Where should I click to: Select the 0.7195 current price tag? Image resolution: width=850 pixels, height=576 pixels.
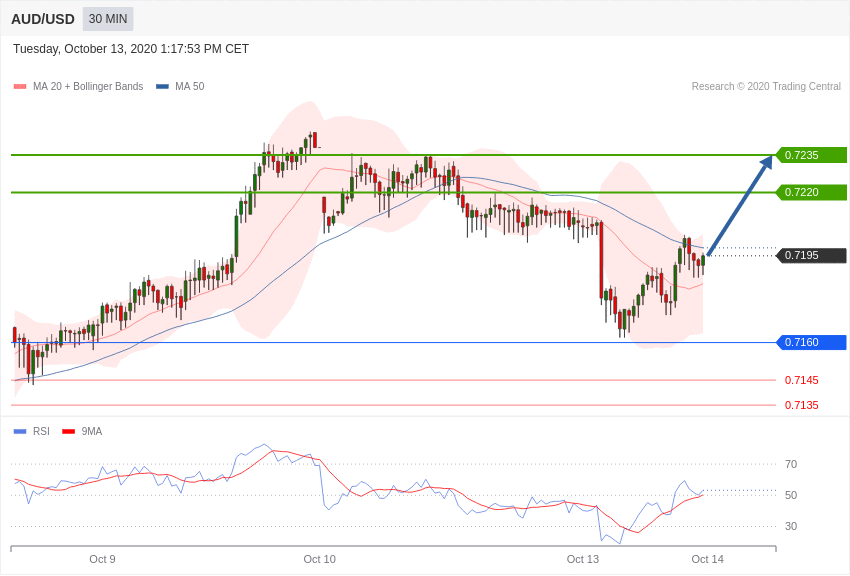click(x=812, y=255)
